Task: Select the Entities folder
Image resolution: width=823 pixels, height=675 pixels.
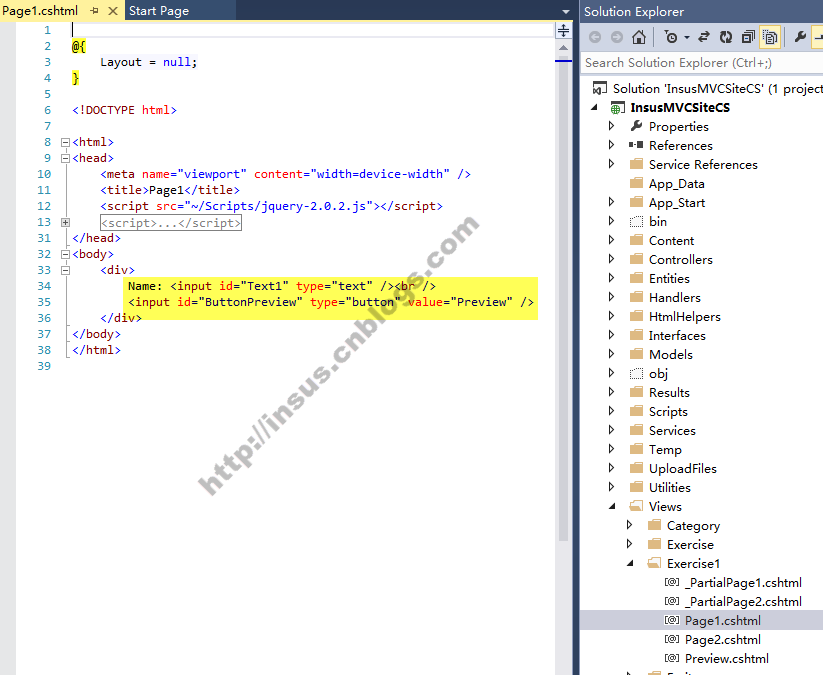Action: (669, 278)
